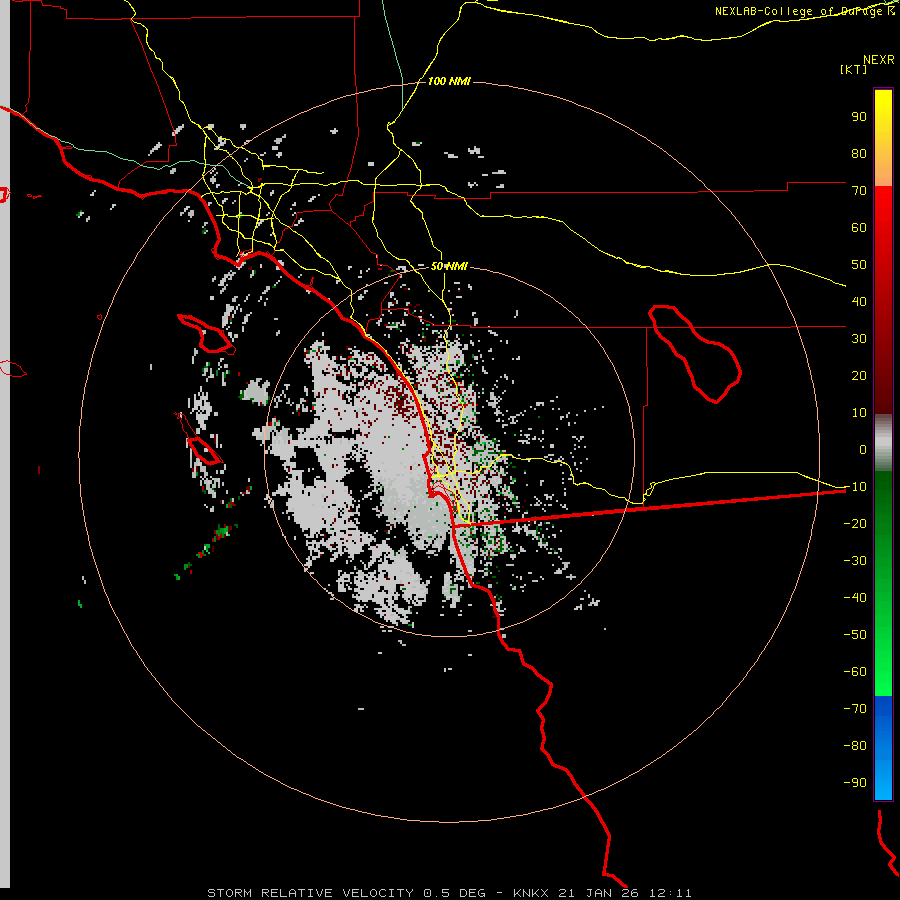This screenshot has height=900, width=900.
Task: Click the 40 value on the velocity scale
Action: 859,301
